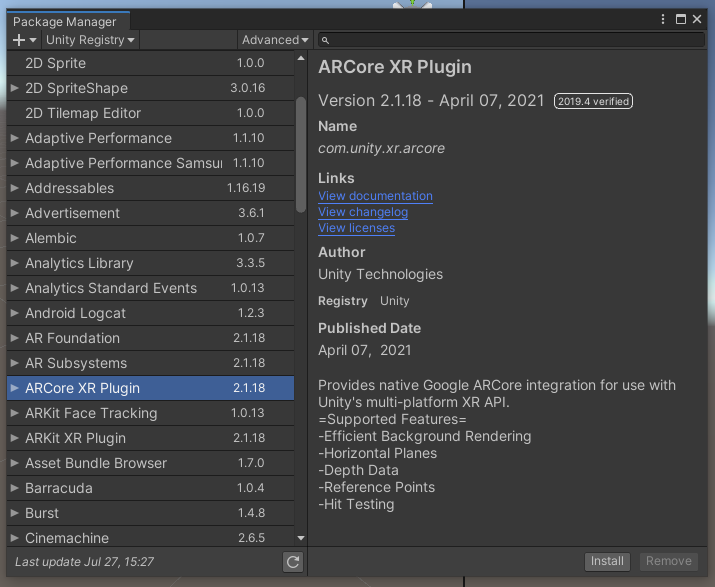Select the Cinemachine package
Viewport: 715px width, 587px height.
pyautogui.click(x=150, y=537)
